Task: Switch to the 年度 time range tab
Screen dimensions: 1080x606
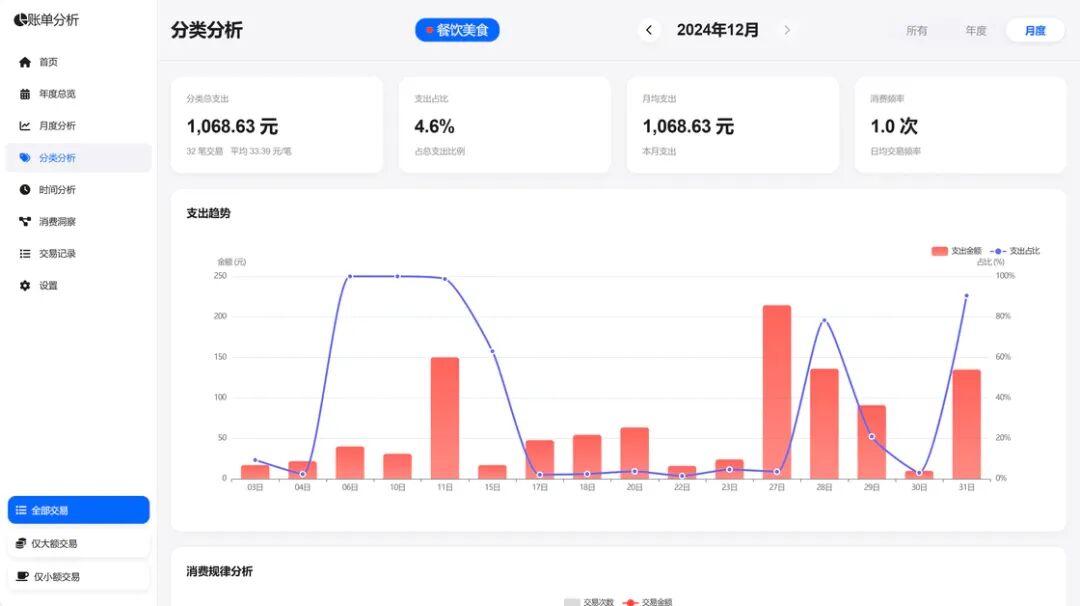Action: [975, 30]
